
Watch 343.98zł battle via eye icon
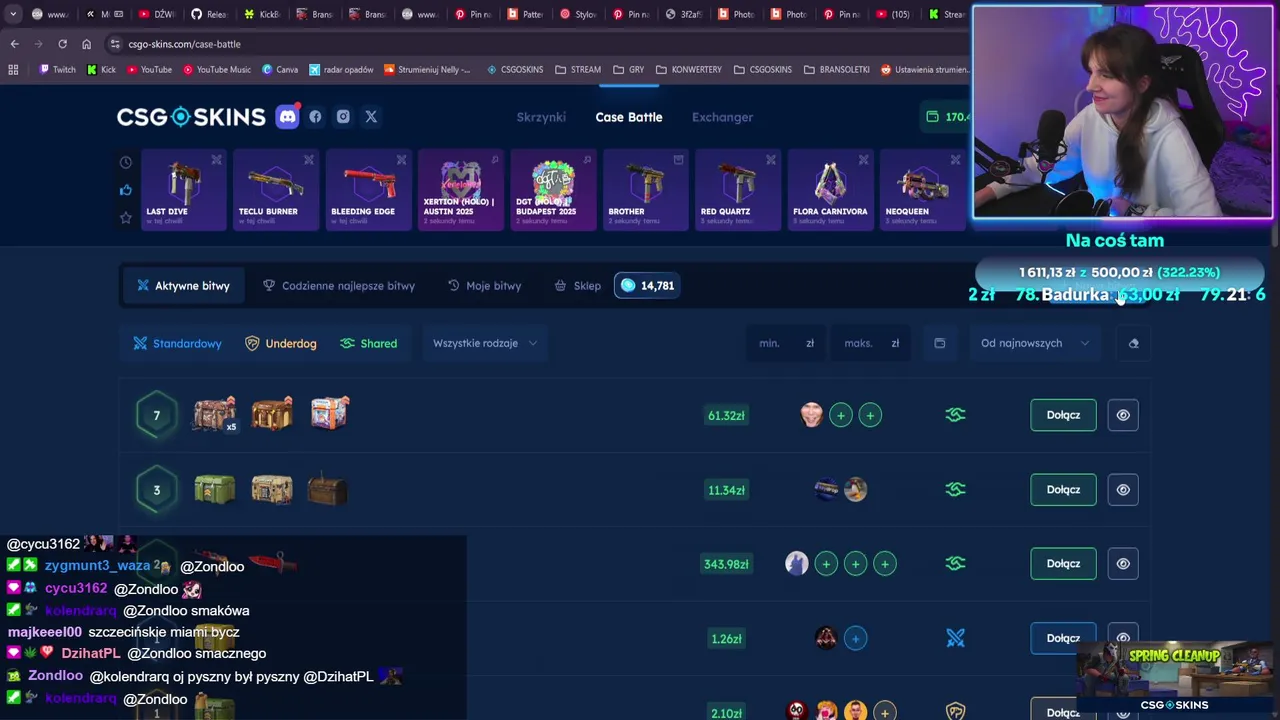[1123, 564]
